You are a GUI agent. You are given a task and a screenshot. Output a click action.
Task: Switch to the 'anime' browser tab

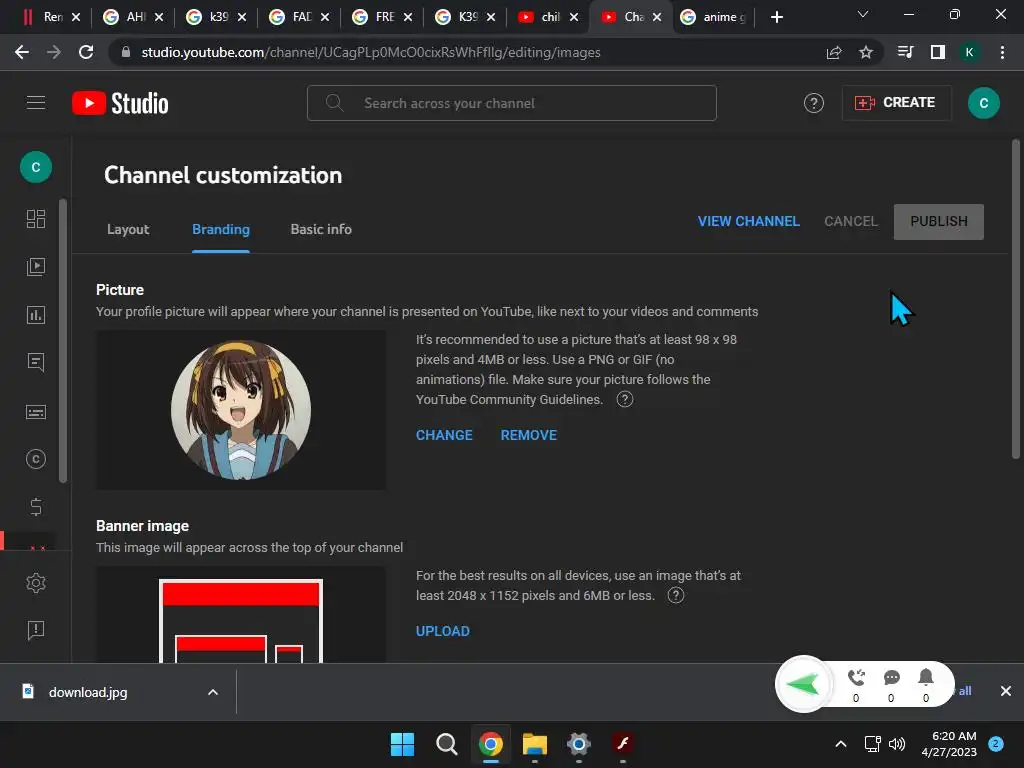(712, 17)
